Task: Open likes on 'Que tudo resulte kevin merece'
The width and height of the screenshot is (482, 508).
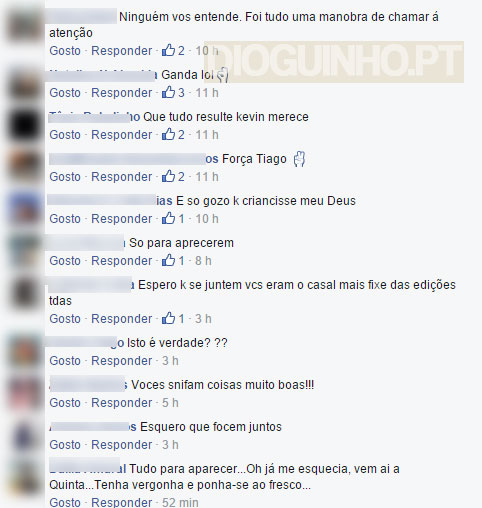Action: [x=173, y=134]
